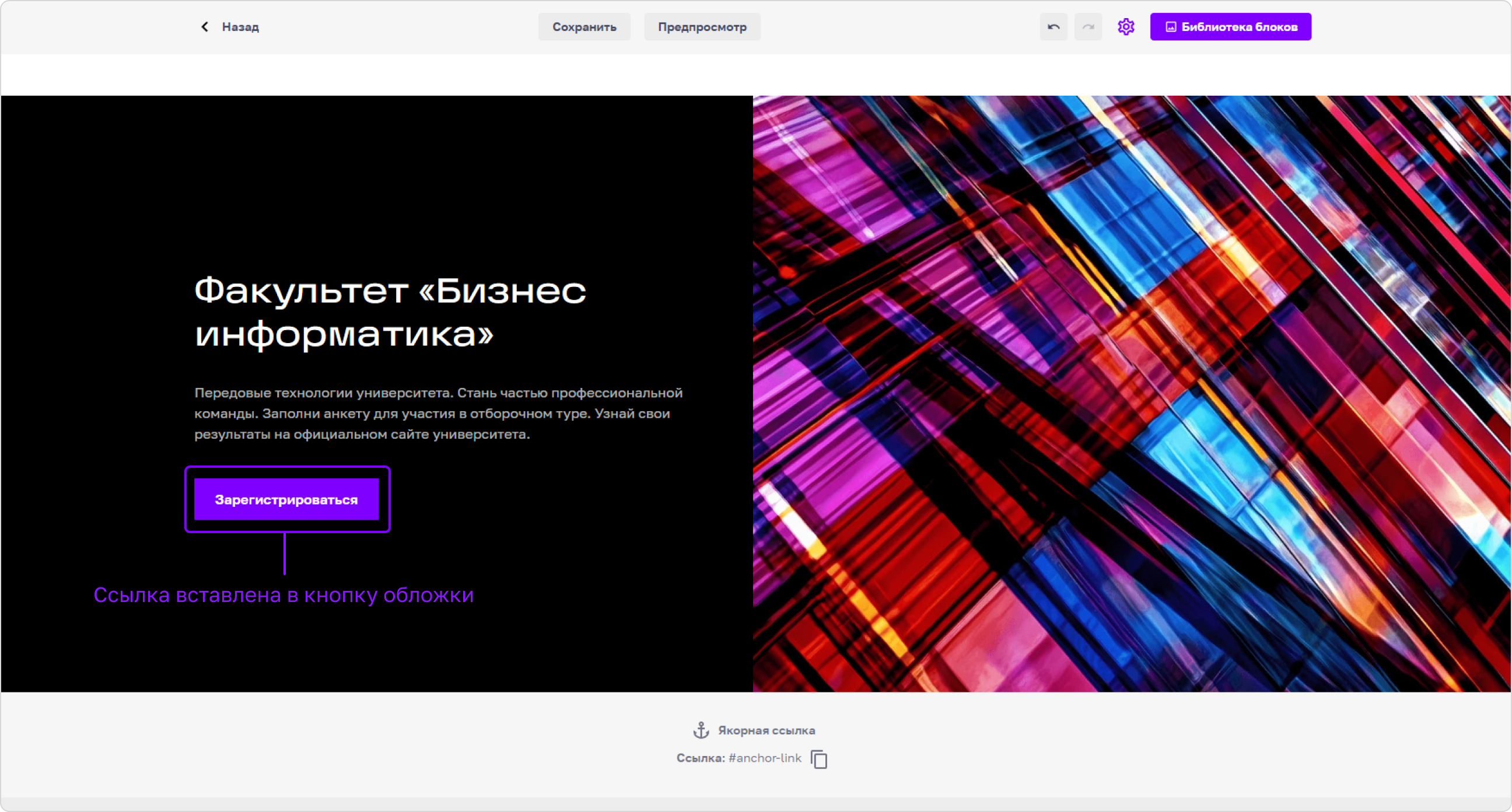
Task: Click the Назад label
Action: click(241, 27)
